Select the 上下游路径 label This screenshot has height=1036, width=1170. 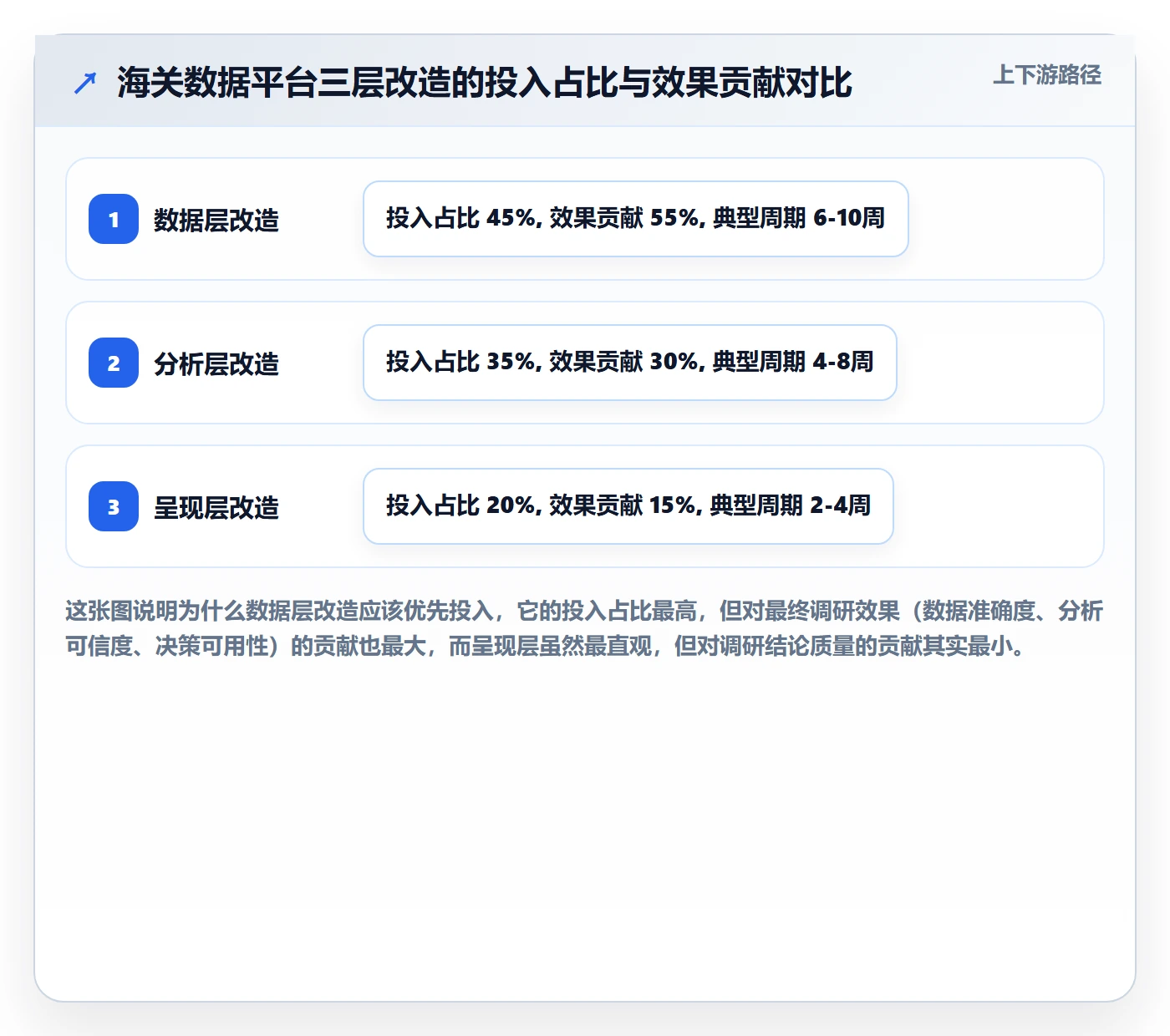1047,75
